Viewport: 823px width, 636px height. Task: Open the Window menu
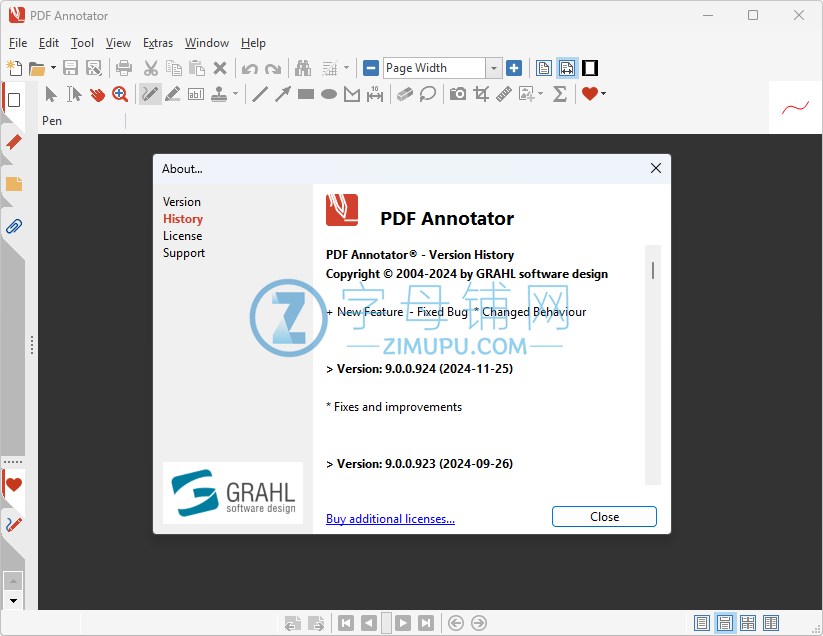207,43
